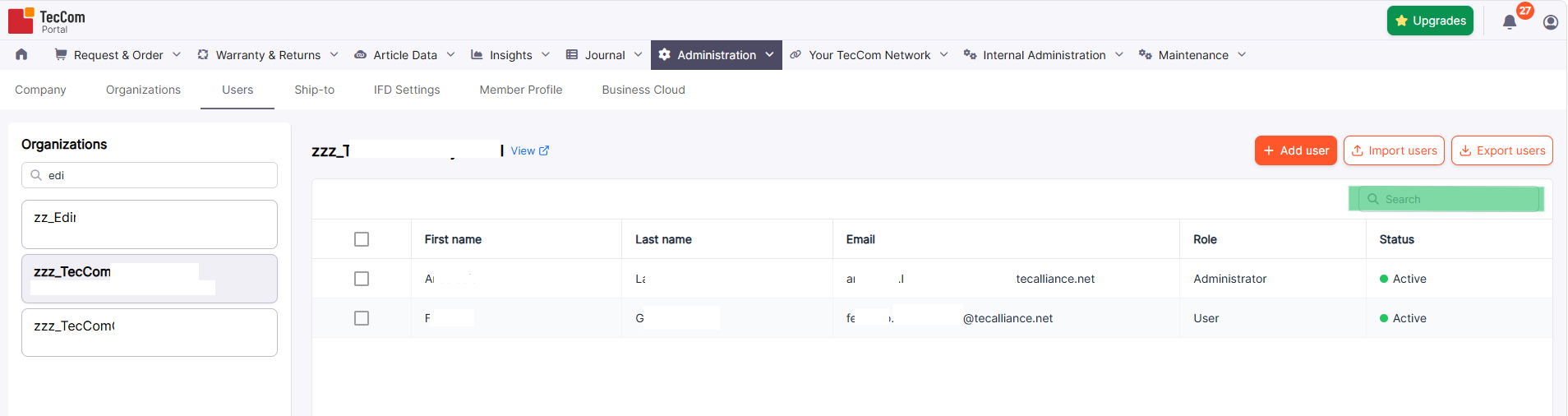Expand the Warranty & Returns chevron
The height and width of the screenshot is (416, 1568).
point(334,54)
